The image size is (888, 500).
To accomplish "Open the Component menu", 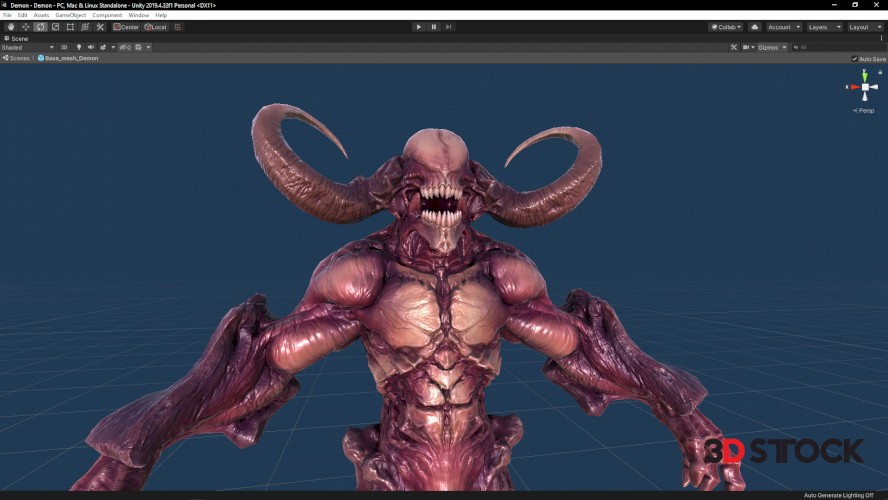I will point(107,15).
